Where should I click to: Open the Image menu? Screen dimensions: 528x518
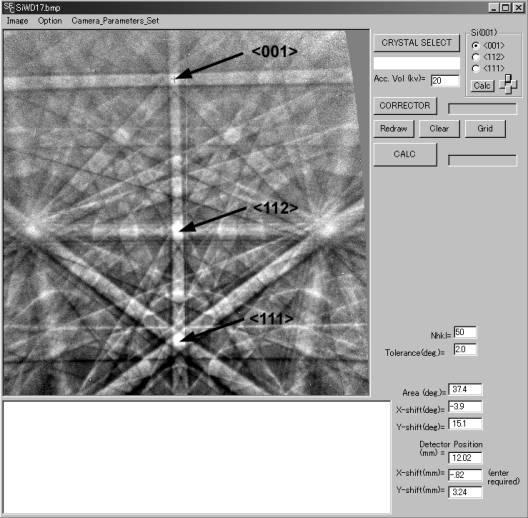(17, 21)
